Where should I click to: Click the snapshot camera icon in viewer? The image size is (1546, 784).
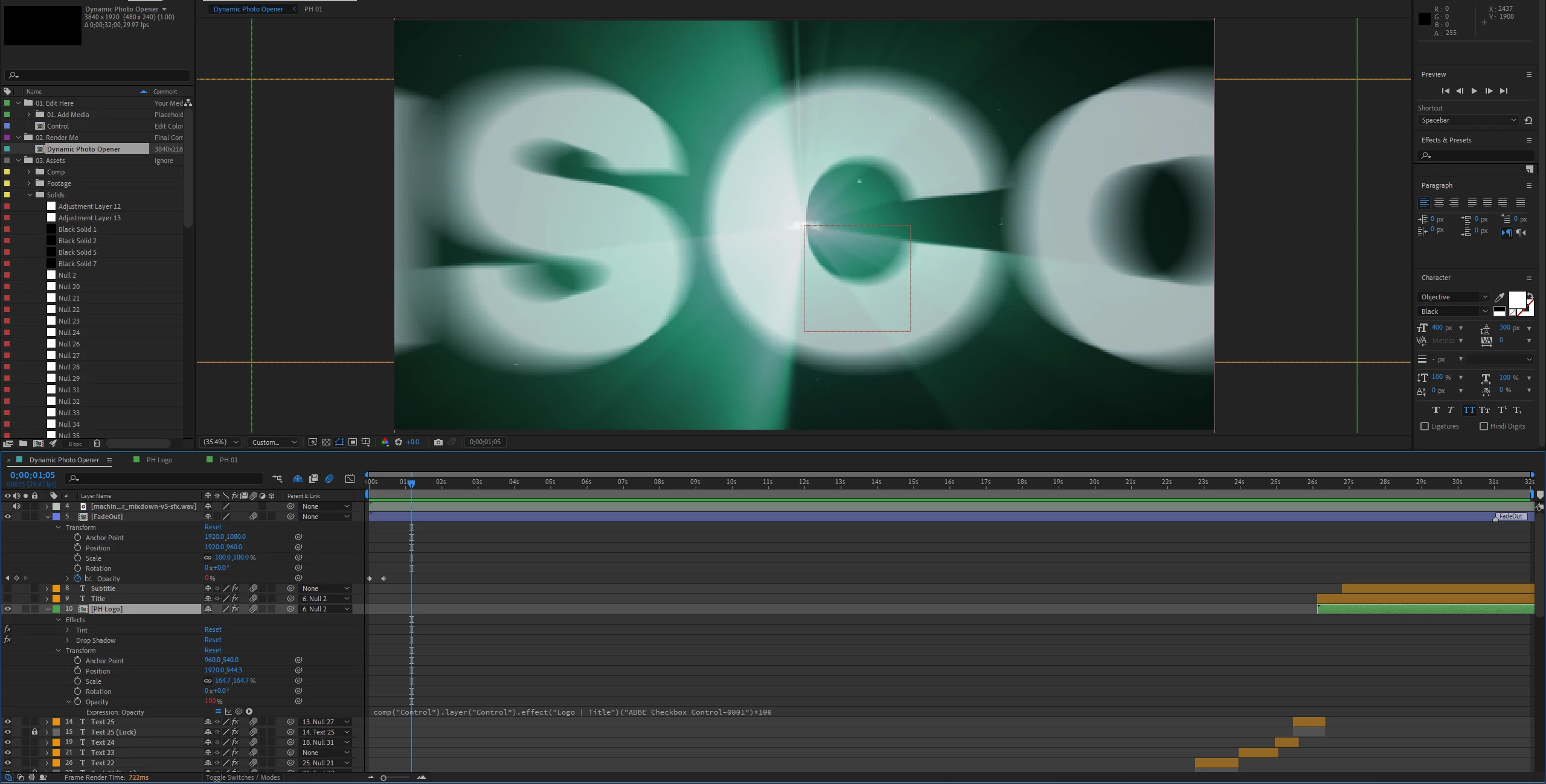(438, 442)
